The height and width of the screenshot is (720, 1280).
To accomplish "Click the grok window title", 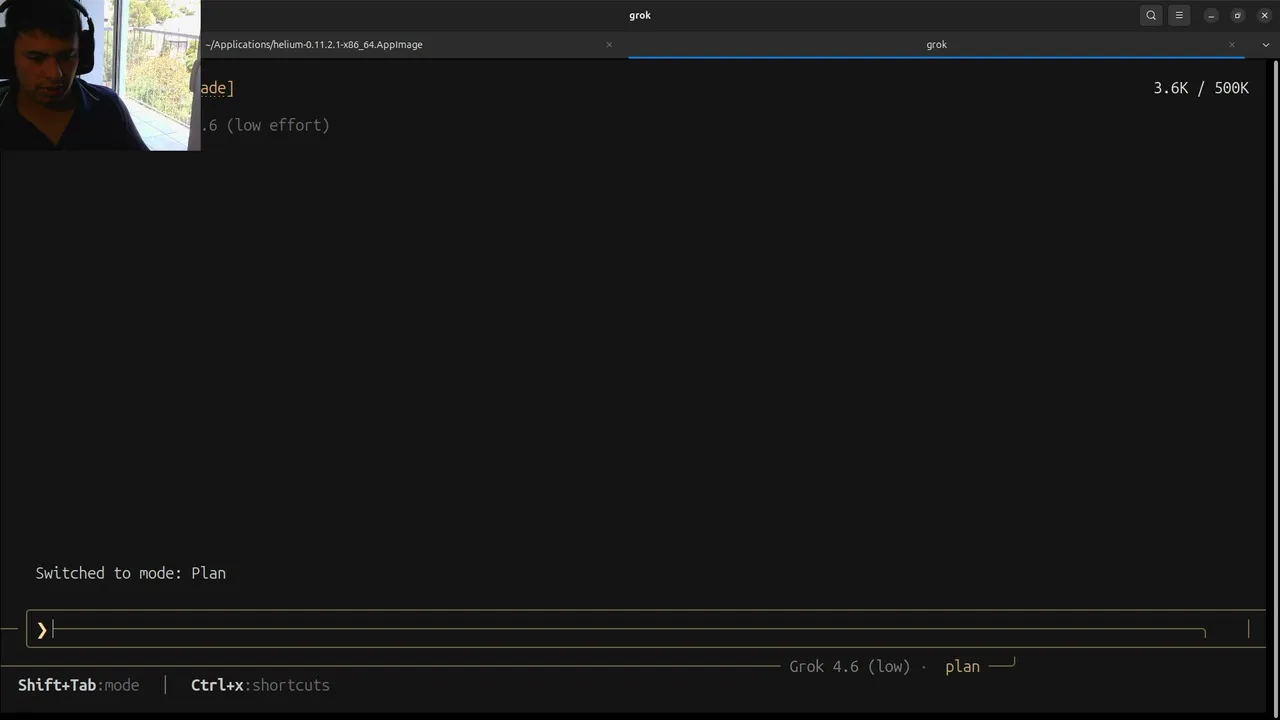I will click(x=640, y=15).
